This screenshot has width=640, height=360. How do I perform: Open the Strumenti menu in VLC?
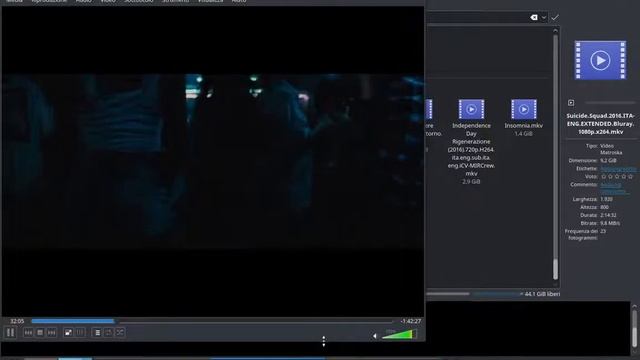(176, 1)
